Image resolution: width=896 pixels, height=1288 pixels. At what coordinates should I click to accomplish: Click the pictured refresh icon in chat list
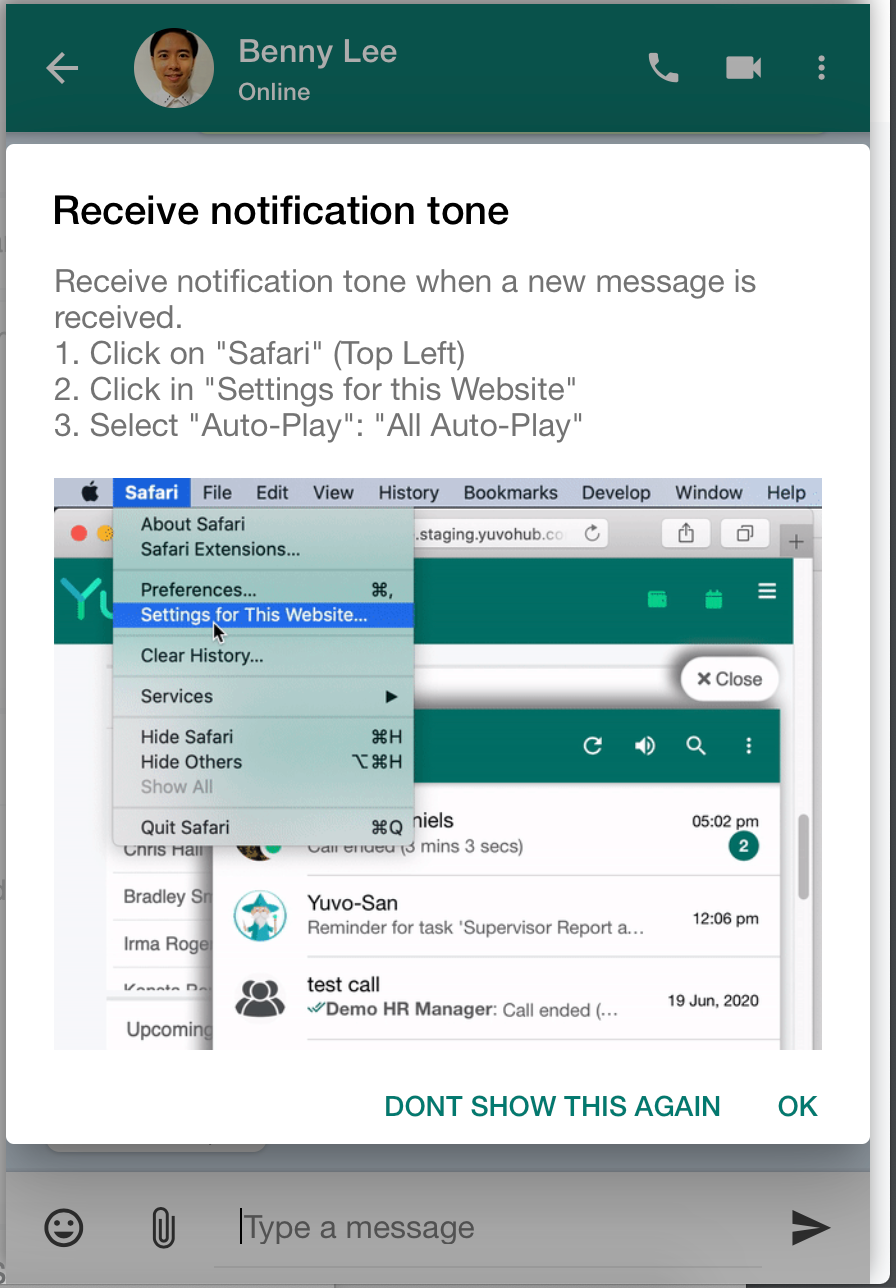[593, 746]
